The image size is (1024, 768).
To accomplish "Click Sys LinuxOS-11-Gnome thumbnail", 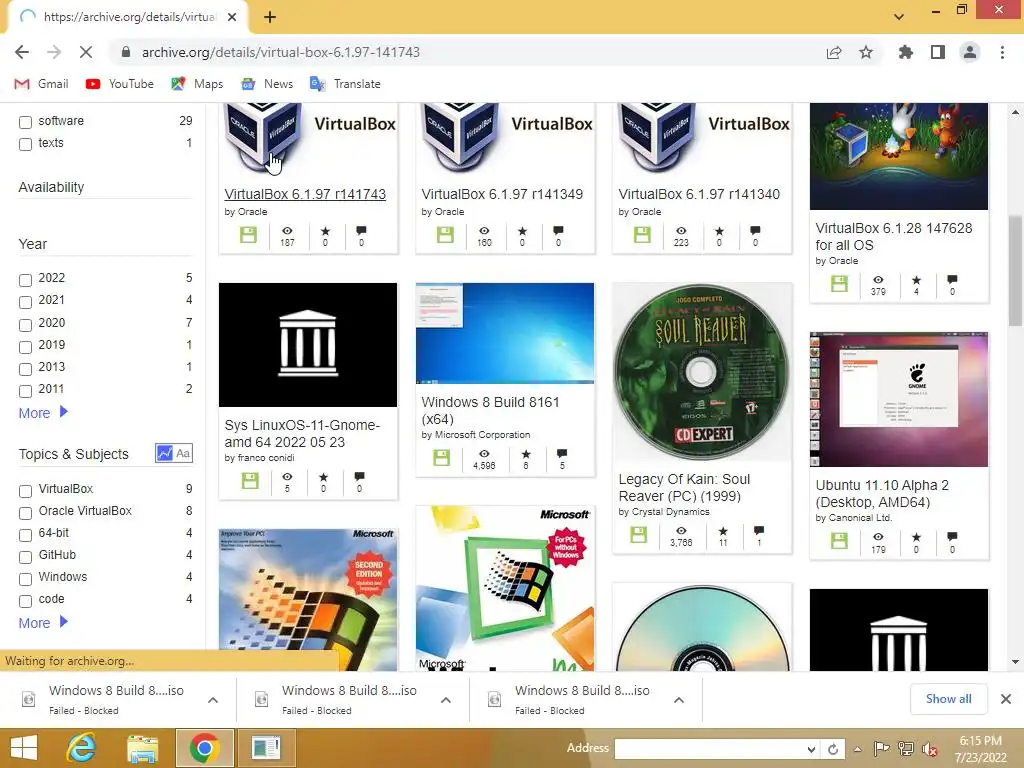I will pyautogui.click(x=308, y=345).
